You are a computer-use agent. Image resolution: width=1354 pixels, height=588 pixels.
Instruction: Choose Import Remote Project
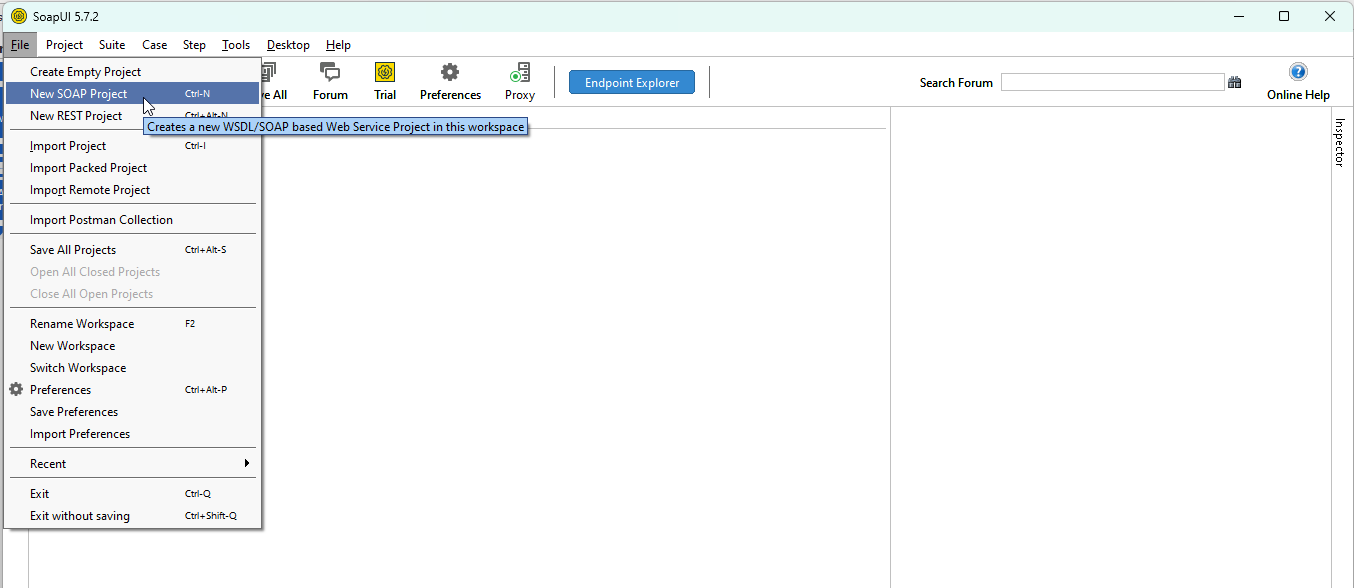[132, 190]
